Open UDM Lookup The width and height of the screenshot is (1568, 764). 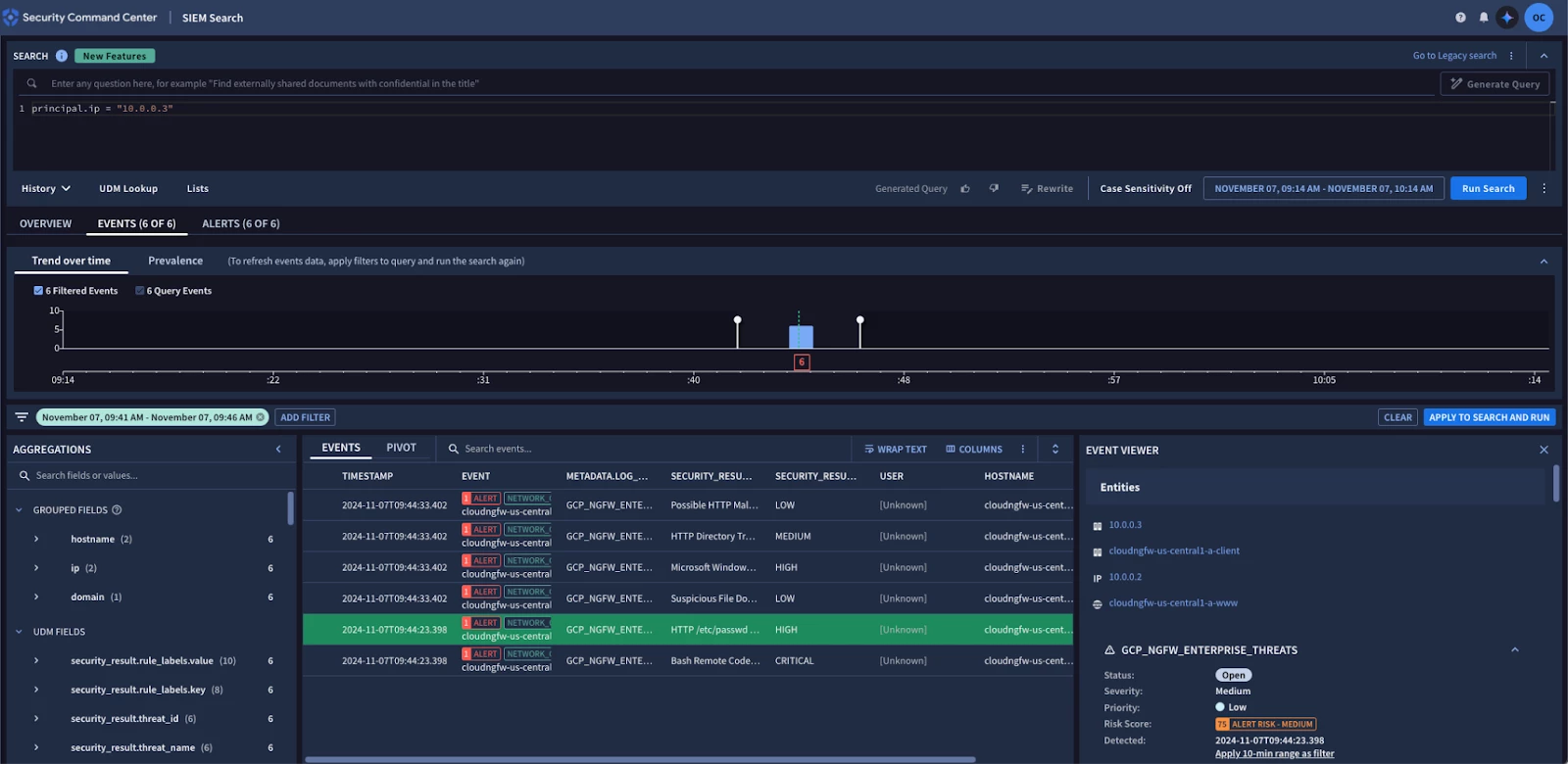128,189
